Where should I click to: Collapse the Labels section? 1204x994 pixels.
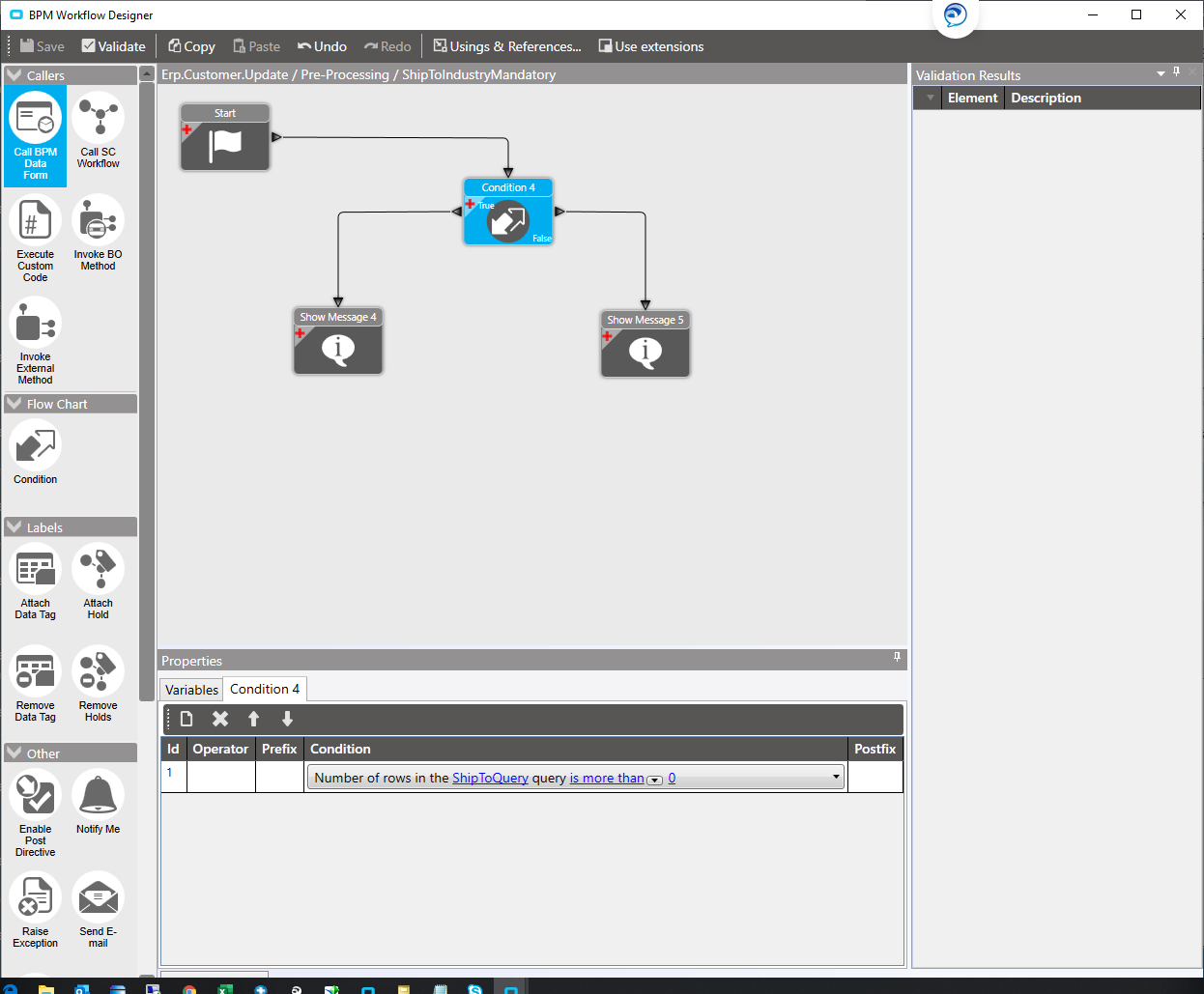(x=14, y=527)
